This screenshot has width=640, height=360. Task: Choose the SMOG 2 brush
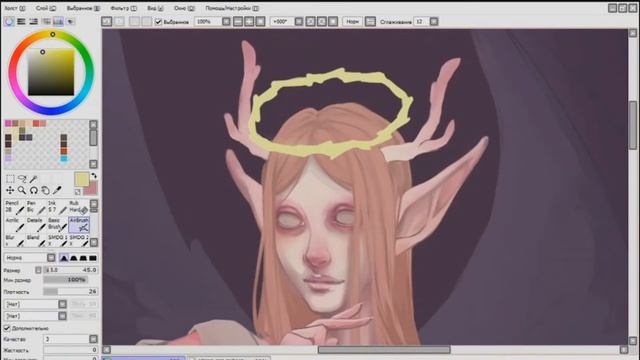coord(78,241)
